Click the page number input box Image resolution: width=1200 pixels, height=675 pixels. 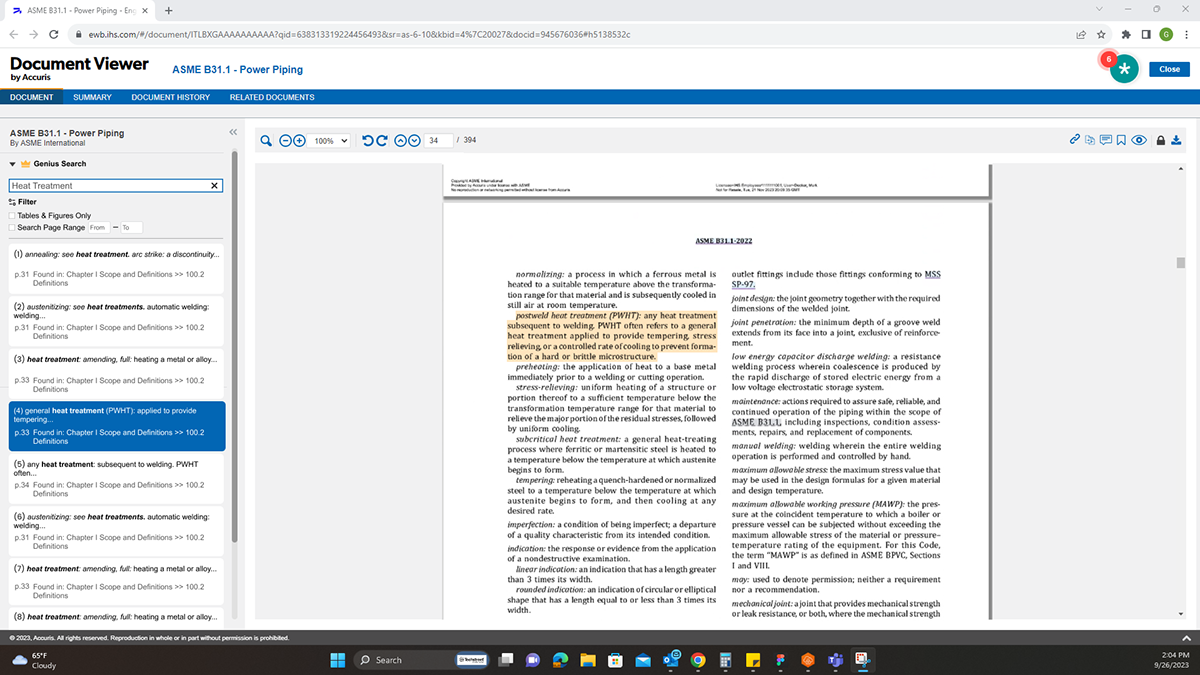(x=438, y=141)
